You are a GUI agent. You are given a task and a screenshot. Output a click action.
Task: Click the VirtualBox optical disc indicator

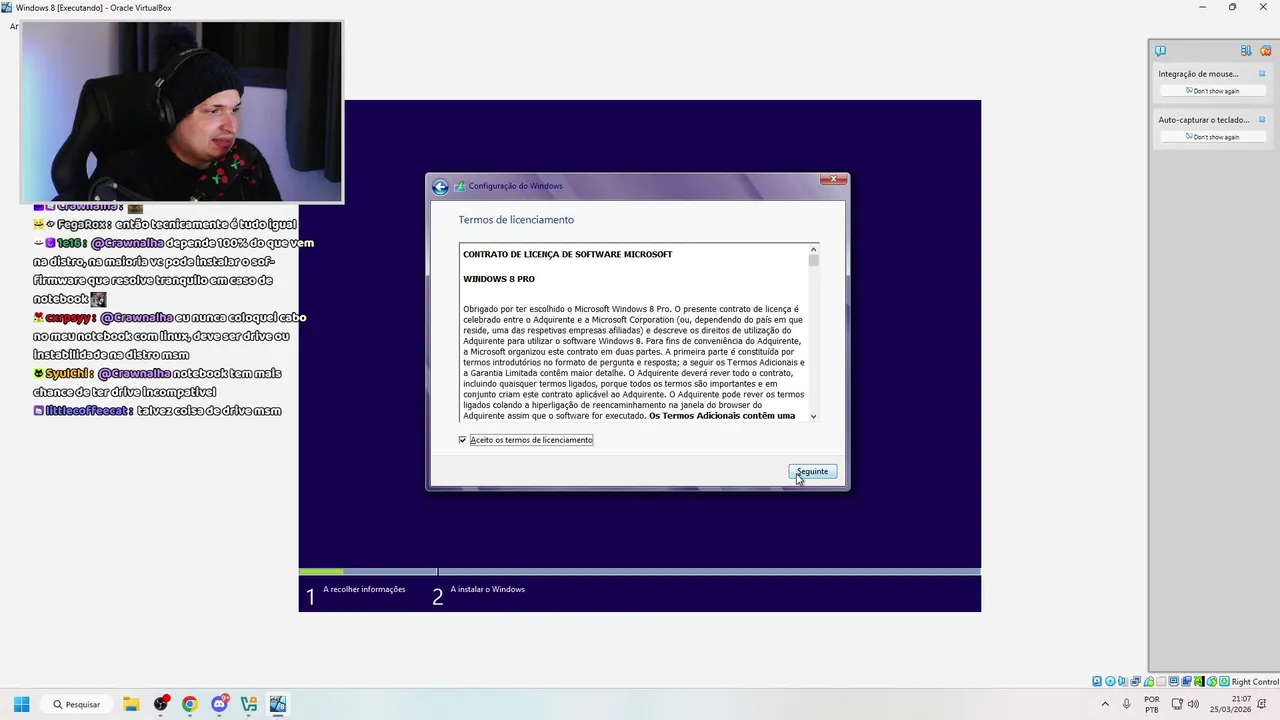(x=1110, y=681)
